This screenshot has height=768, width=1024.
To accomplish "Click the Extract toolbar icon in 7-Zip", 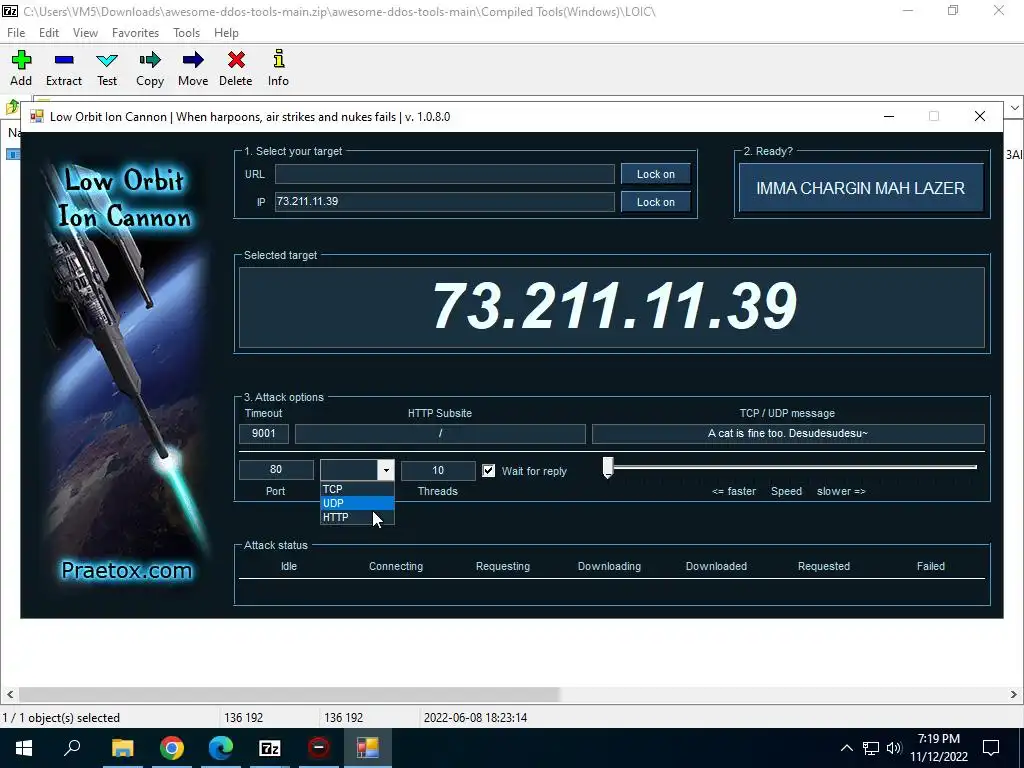I will (x=64, y=60).
